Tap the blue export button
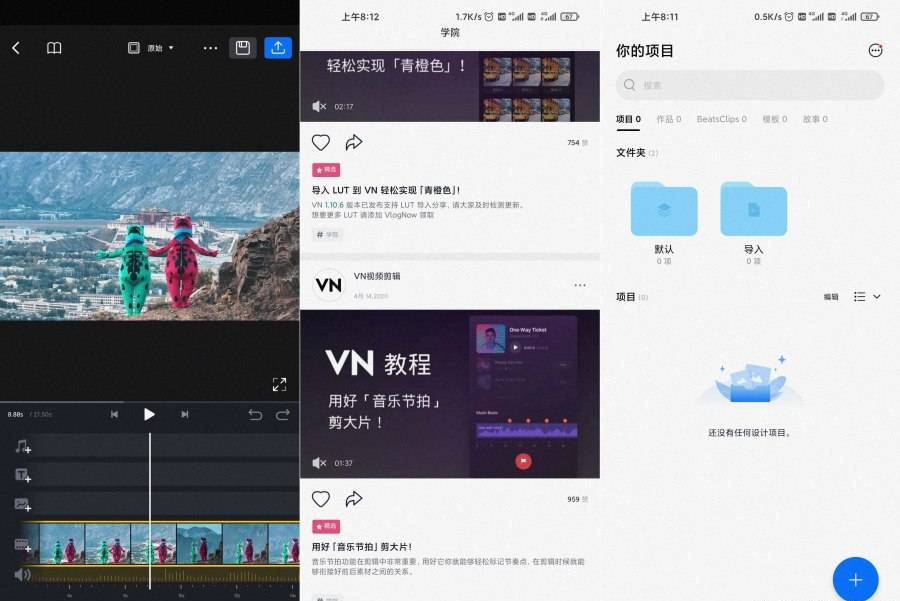 [278, 48]
